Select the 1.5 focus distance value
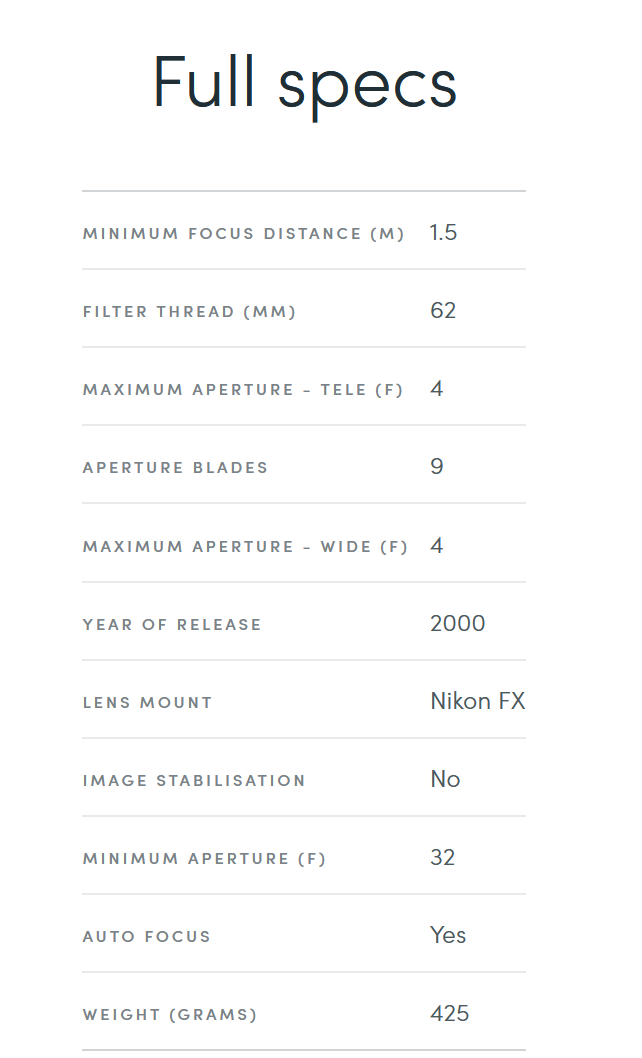This screenshot has width=642, height=1058. (443, 233)
